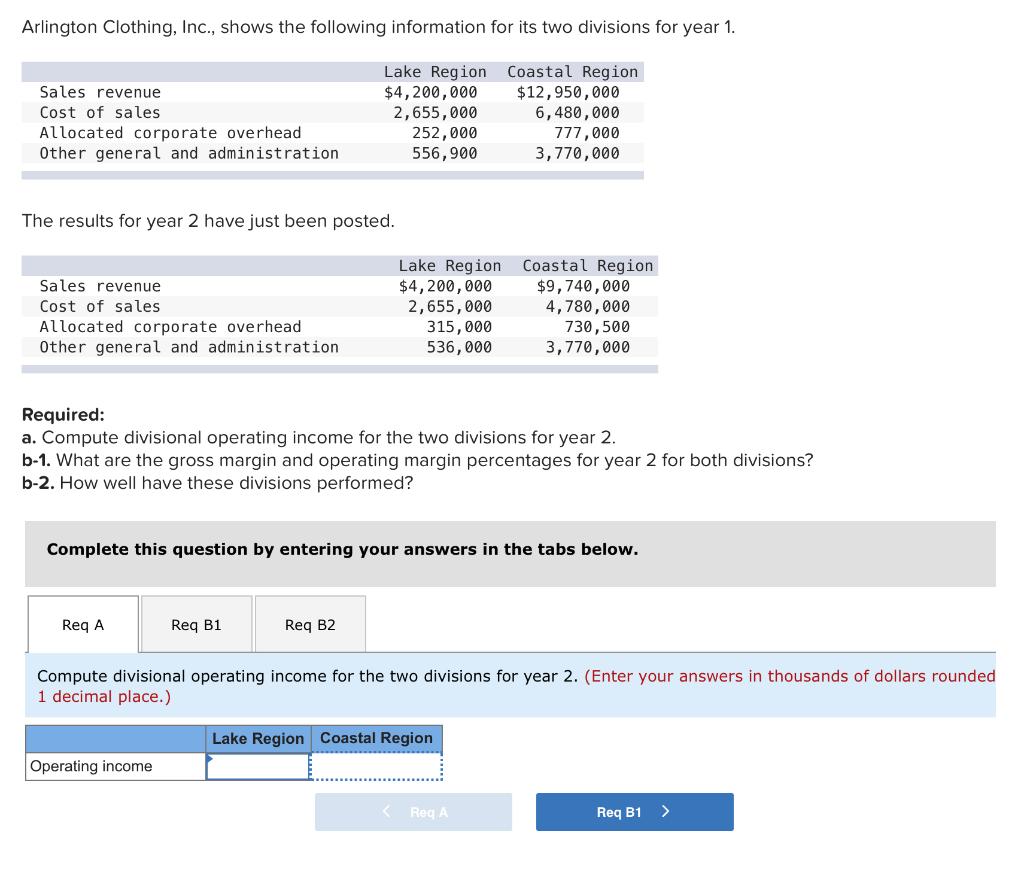Select year 2 Coastal overhead value 730,500
The height and width of the screenshot is (891, 1024).
click(x=597, y=327)
